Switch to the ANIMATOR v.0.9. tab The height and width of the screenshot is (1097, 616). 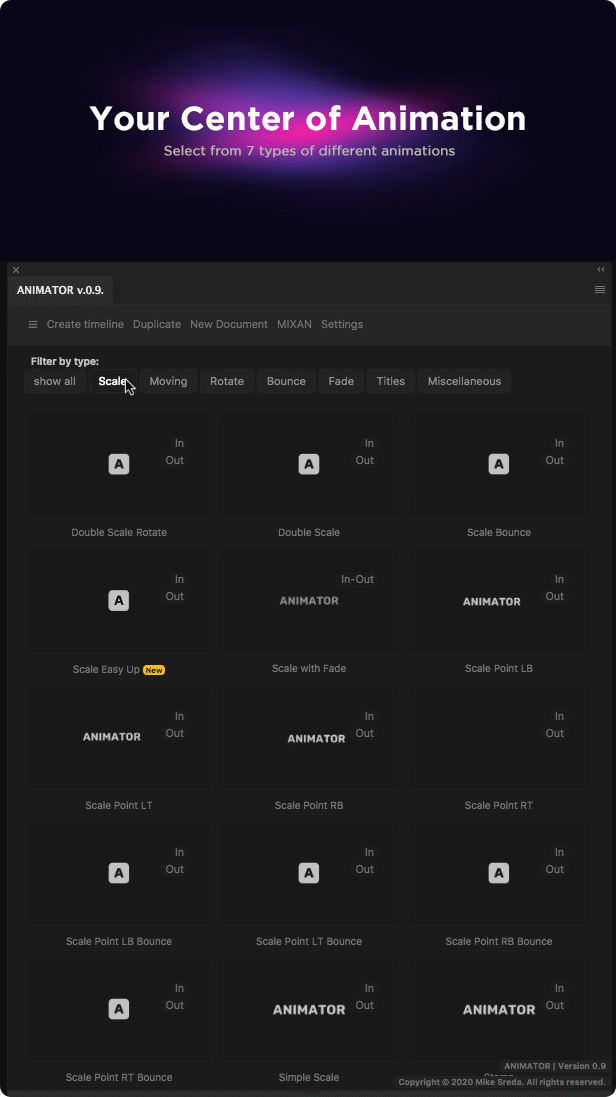(60, 290)
